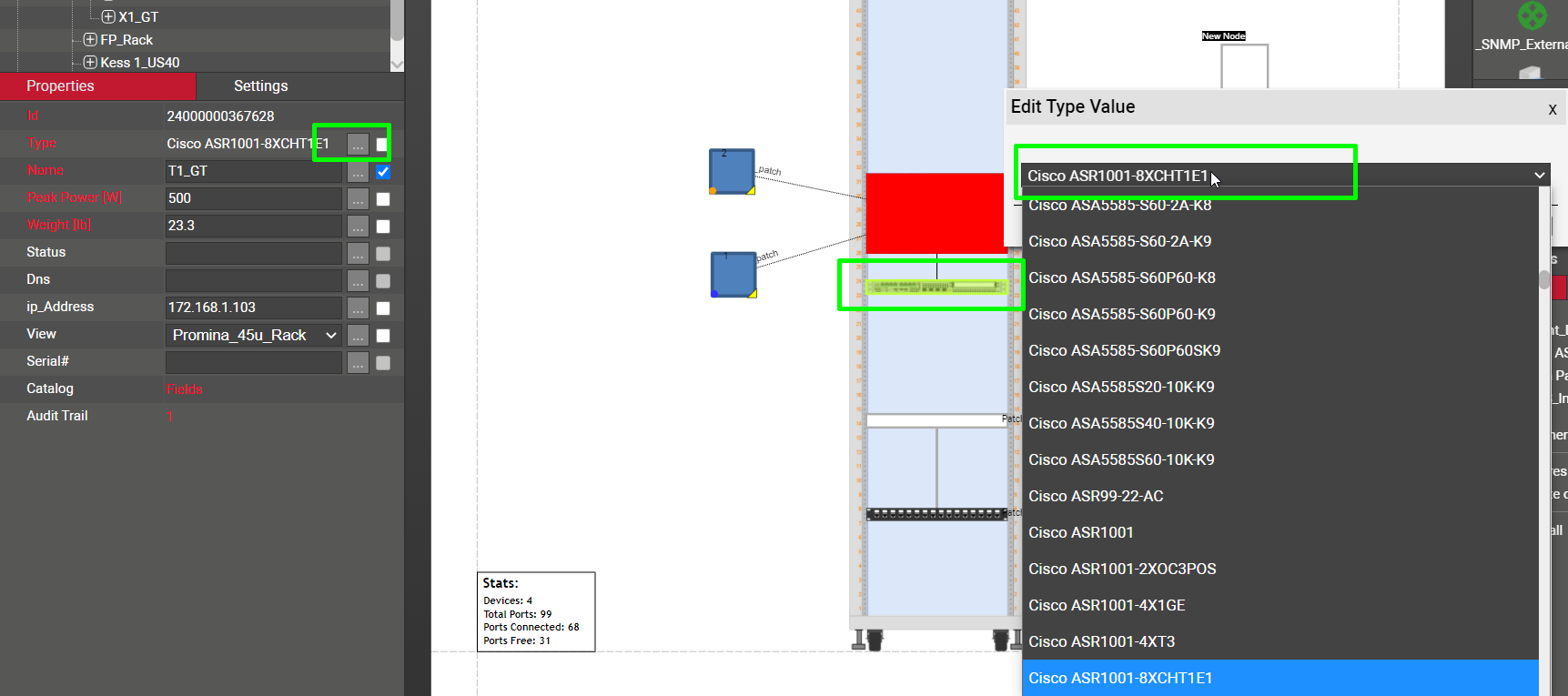Click the green router device in rack
Viewport: 1568px width, 696px height.
point(936,287)
